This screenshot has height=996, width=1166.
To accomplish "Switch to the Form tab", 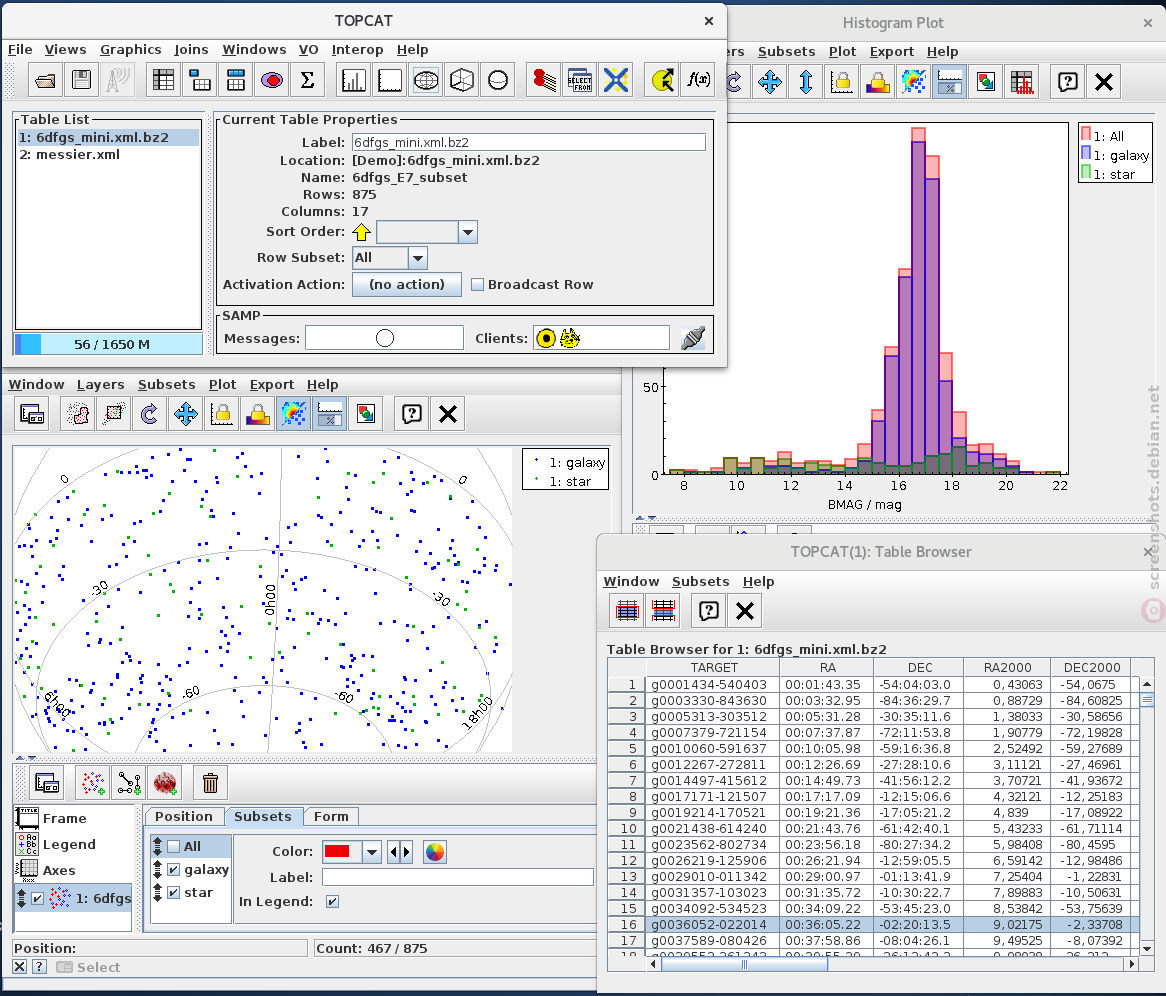I will pyautogui.click(x=331, y=817).
